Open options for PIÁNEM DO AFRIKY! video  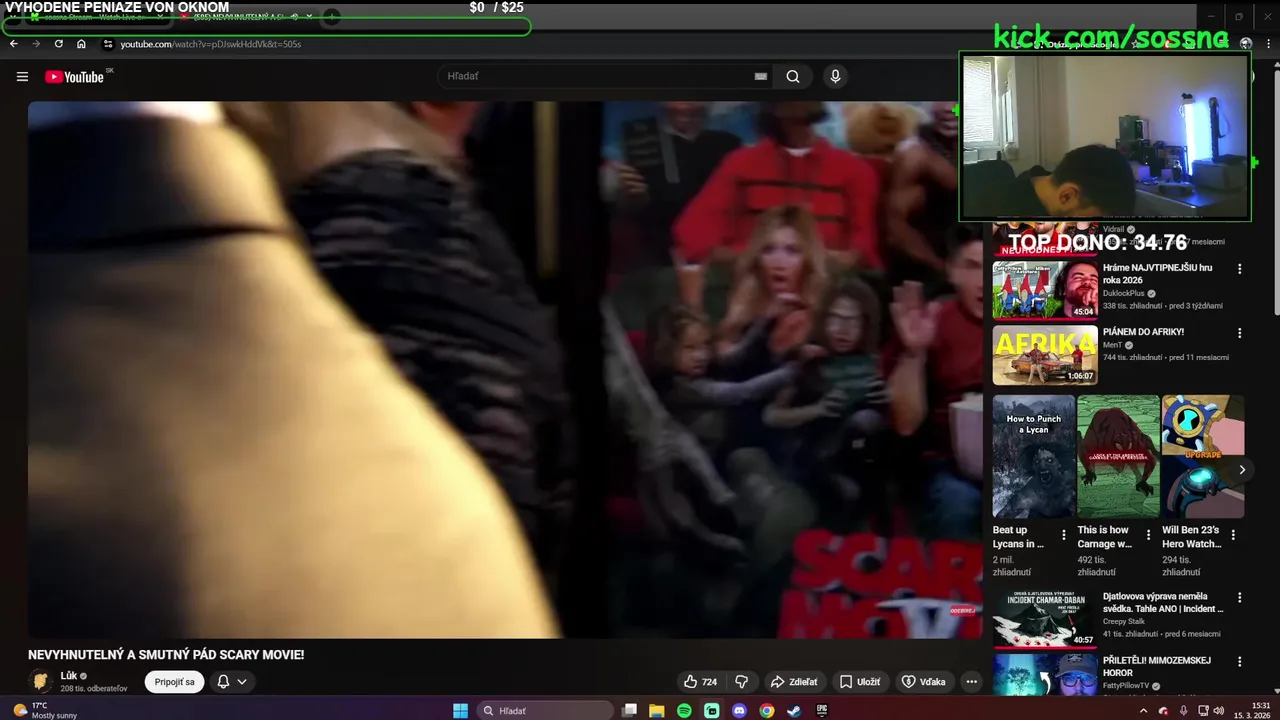(1240, 333)
